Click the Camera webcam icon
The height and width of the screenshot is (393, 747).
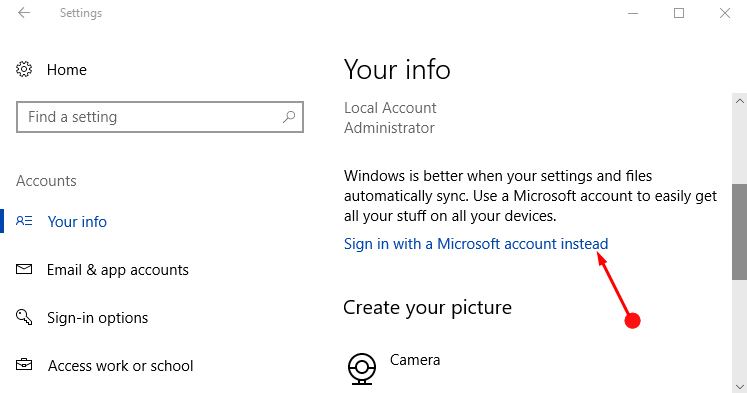(x=362, y=368)
